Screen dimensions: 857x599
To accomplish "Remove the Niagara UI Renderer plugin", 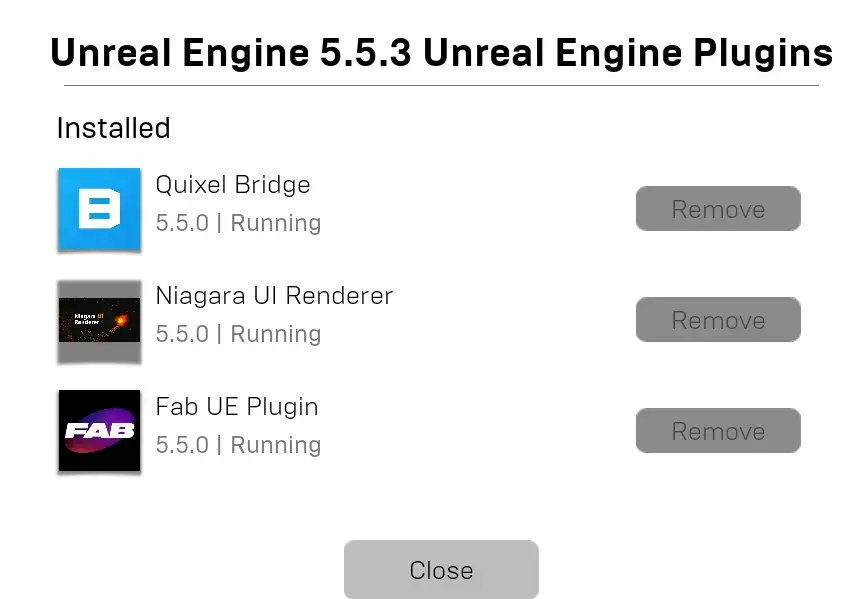I will click(718, 320).
